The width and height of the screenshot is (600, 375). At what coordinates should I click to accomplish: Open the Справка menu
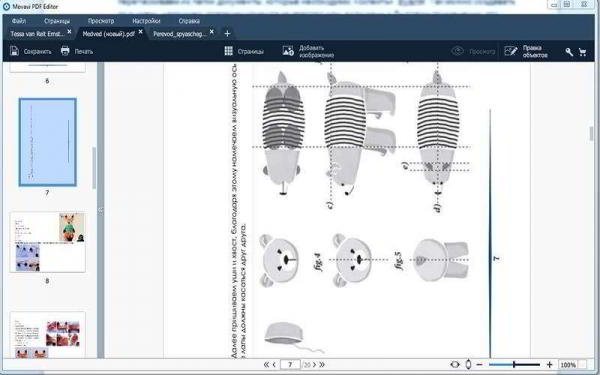189,21
